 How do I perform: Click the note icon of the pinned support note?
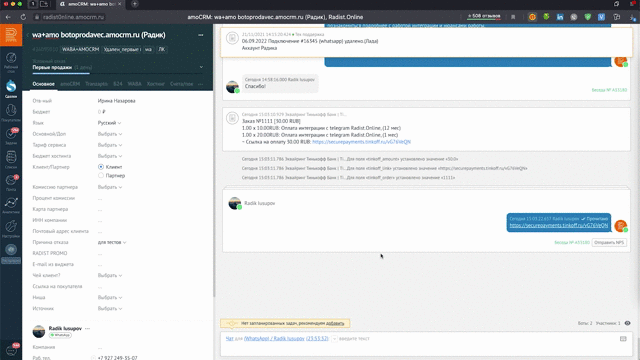(232, 38)
